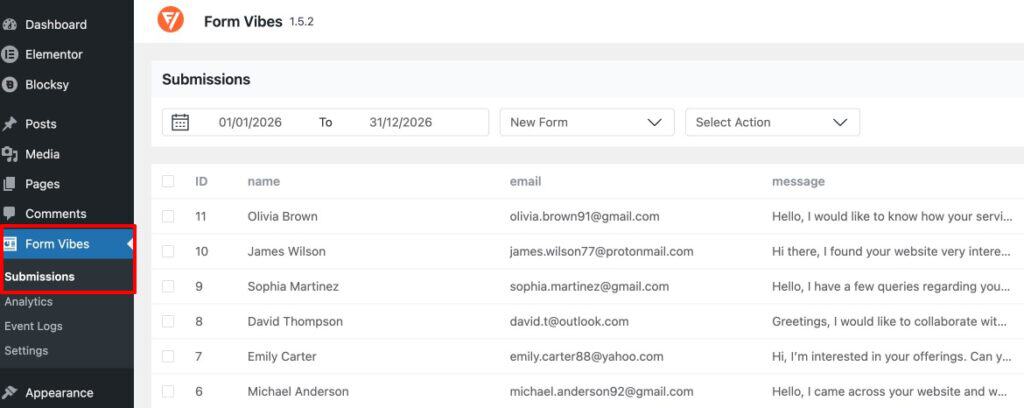The image size is (1024, 408).
Task: Click the name David Thompson
Action: coord(295,321)
